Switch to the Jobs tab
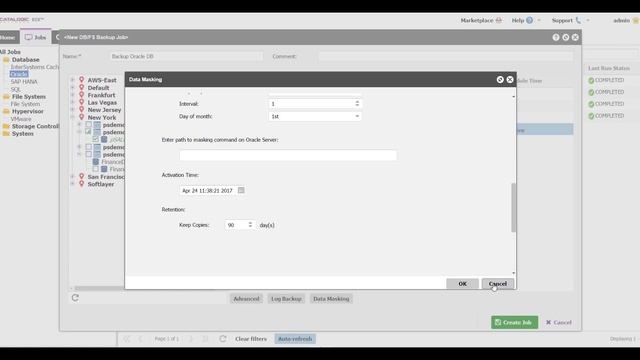Screen dimensions: 640x360 click(36, 37)
